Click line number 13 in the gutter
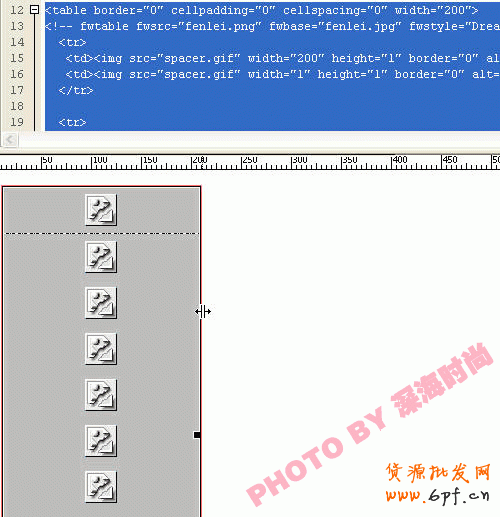Viewport: 500px width, 517px height. [17, 26]
